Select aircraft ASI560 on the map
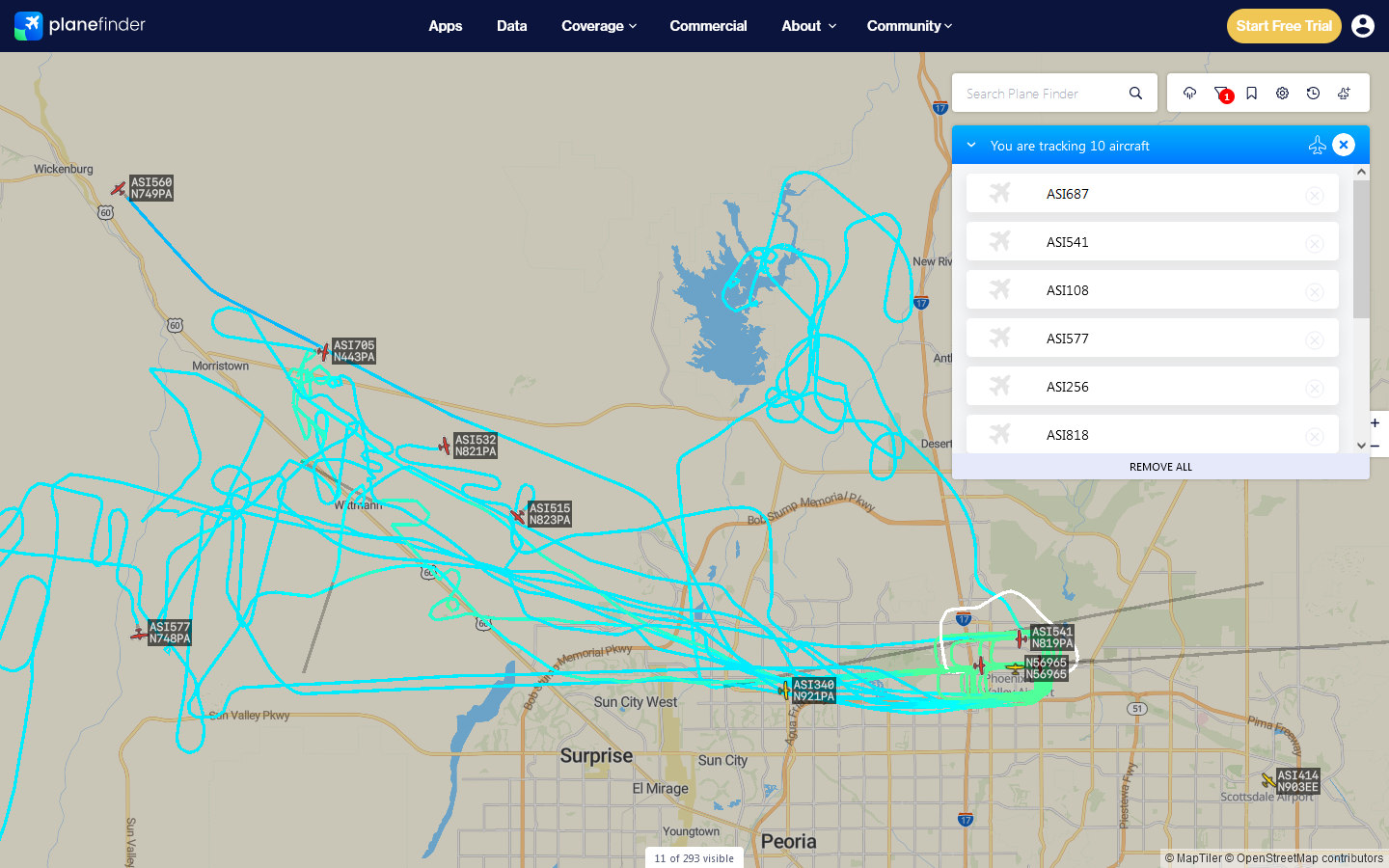This screenshot has width=1389, height=868. point(119,189)
